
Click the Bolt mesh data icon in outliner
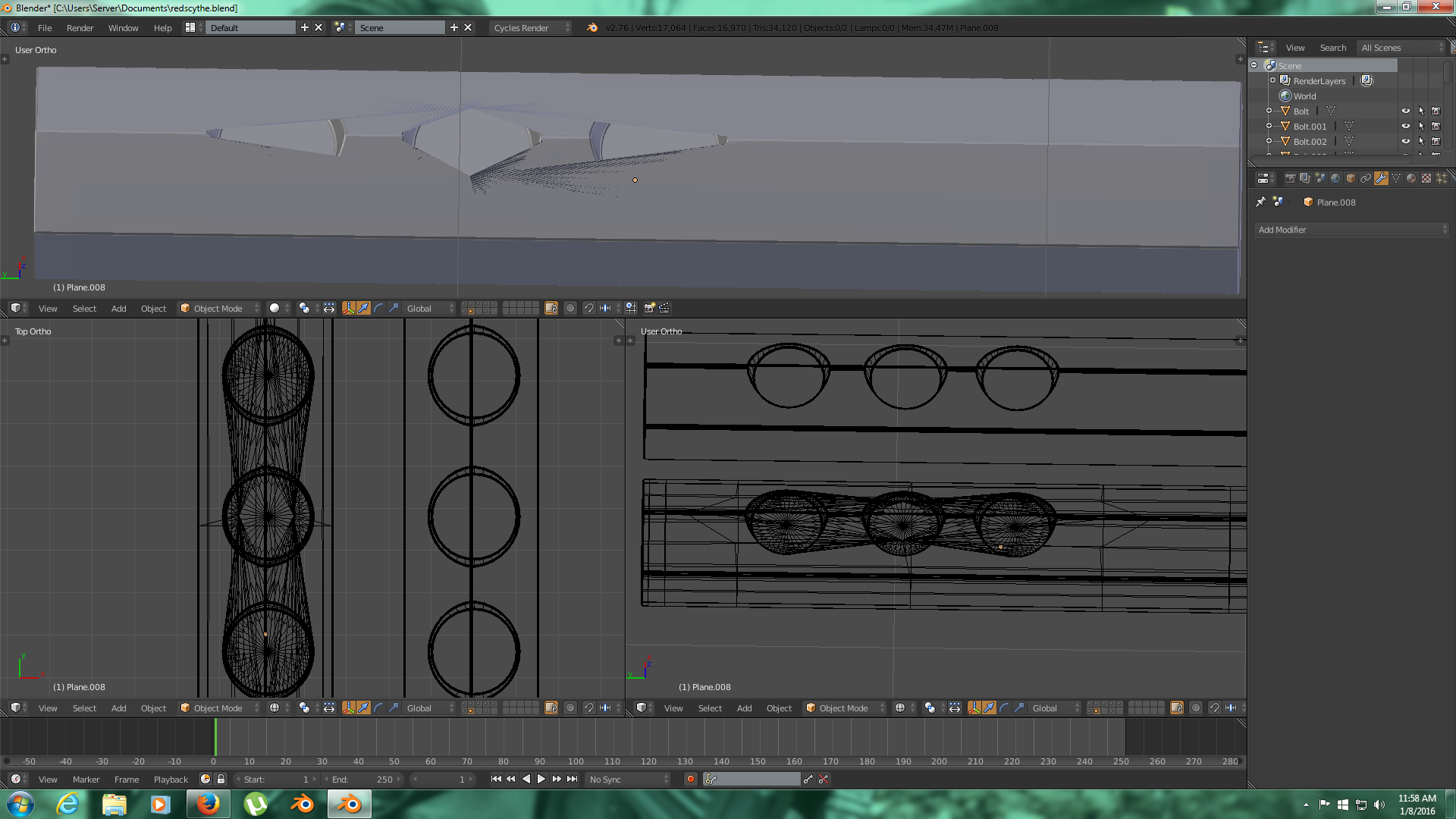pos(1331,111)
